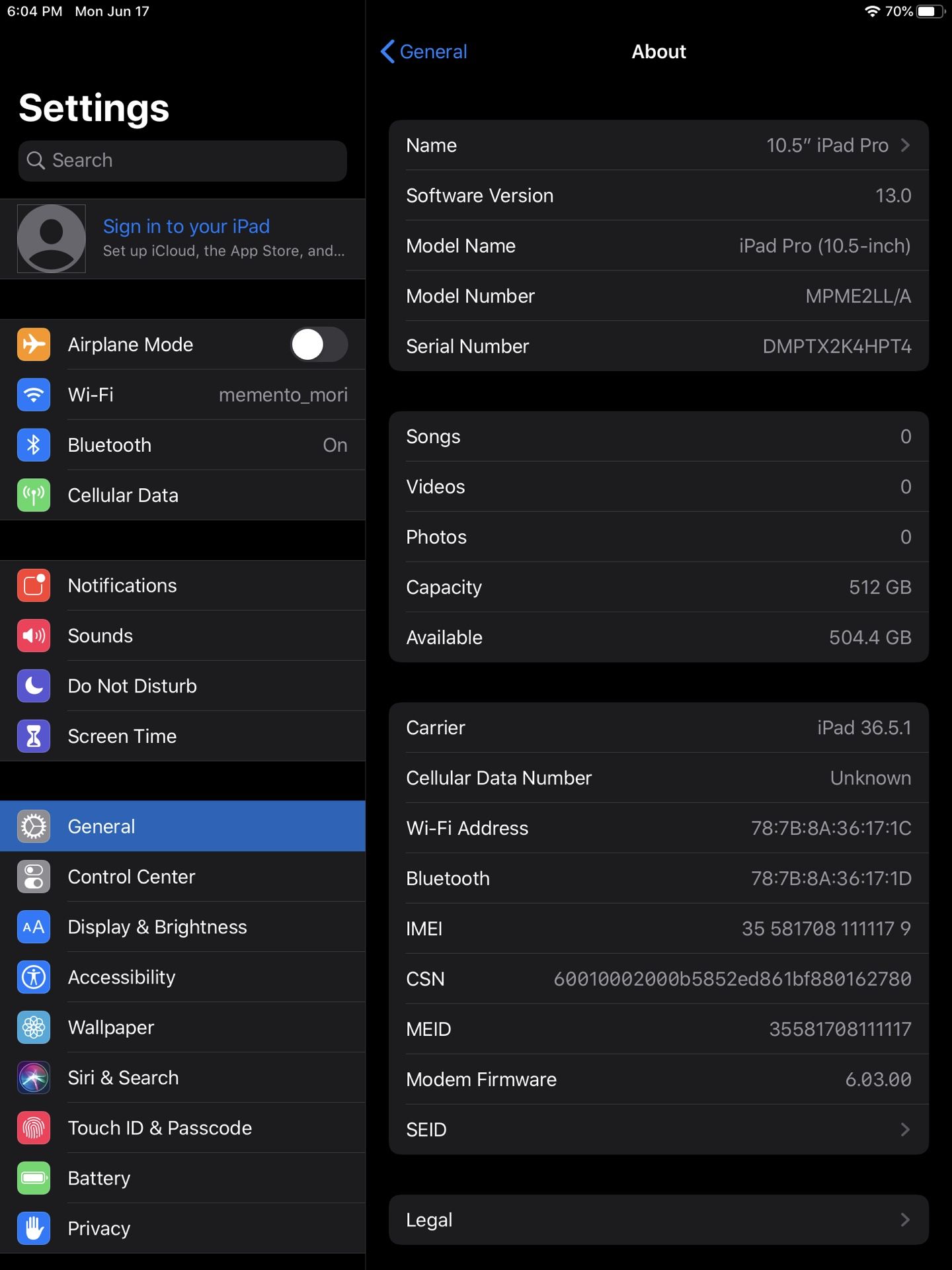Open Wi-Fi settings row label
The height and width of the screenshot is (1270, 952).
91,395
